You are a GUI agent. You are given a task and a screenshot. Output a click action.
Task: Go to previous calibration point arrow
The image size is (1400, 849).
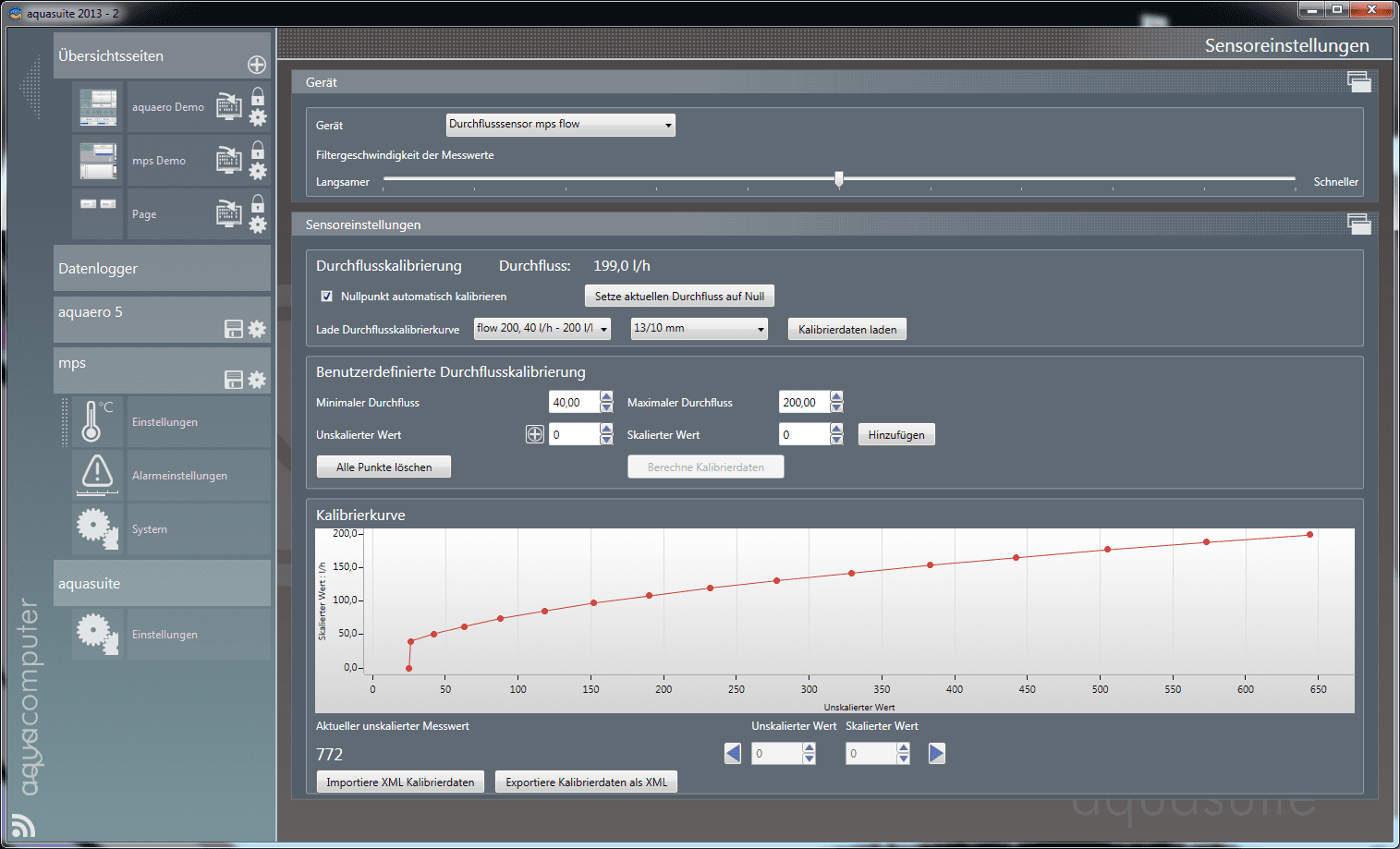point(733,754)
